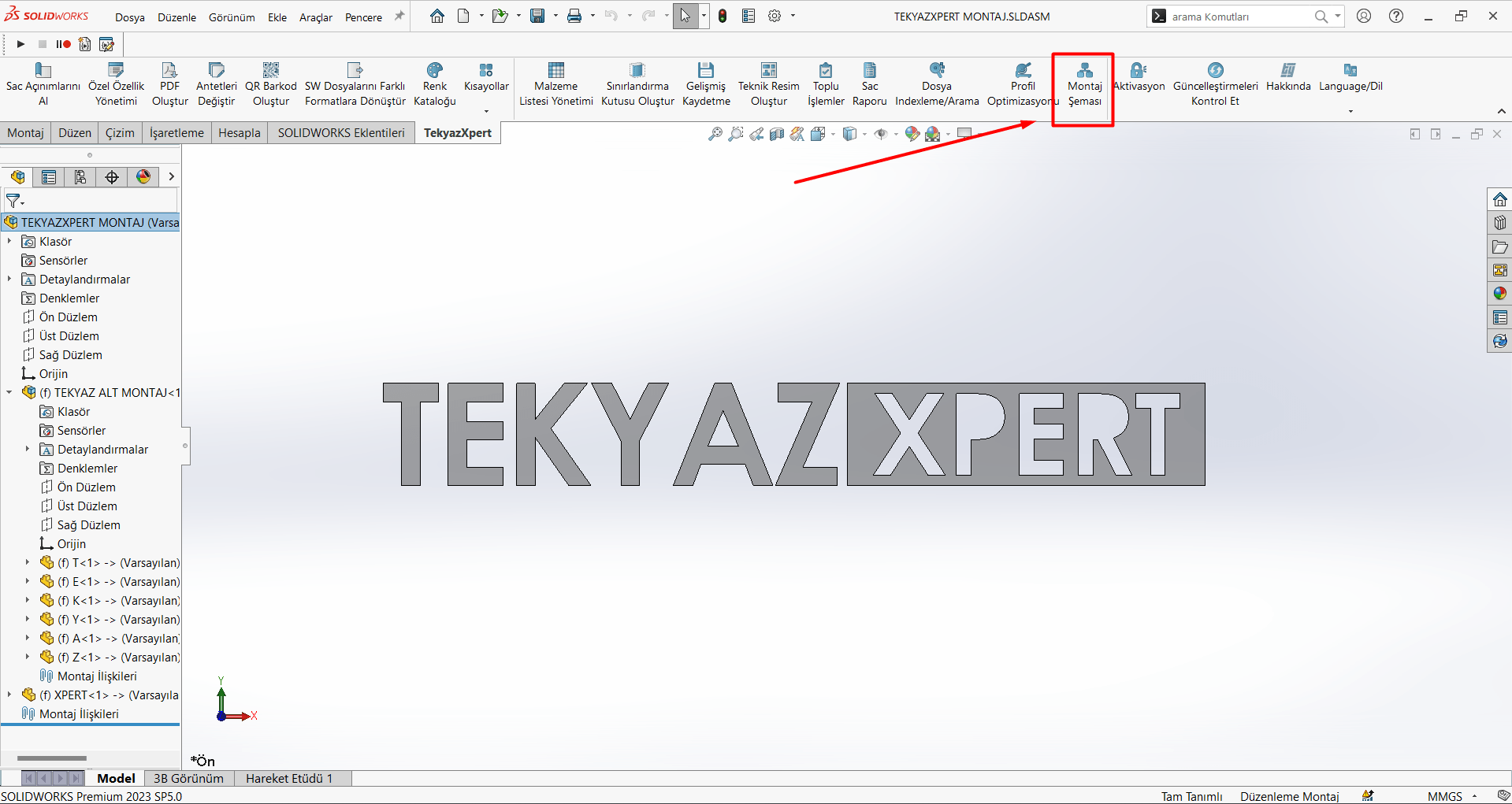The image size is (1512, 804).
Task: Open the Pencere menu
Action: coord(363,17)
